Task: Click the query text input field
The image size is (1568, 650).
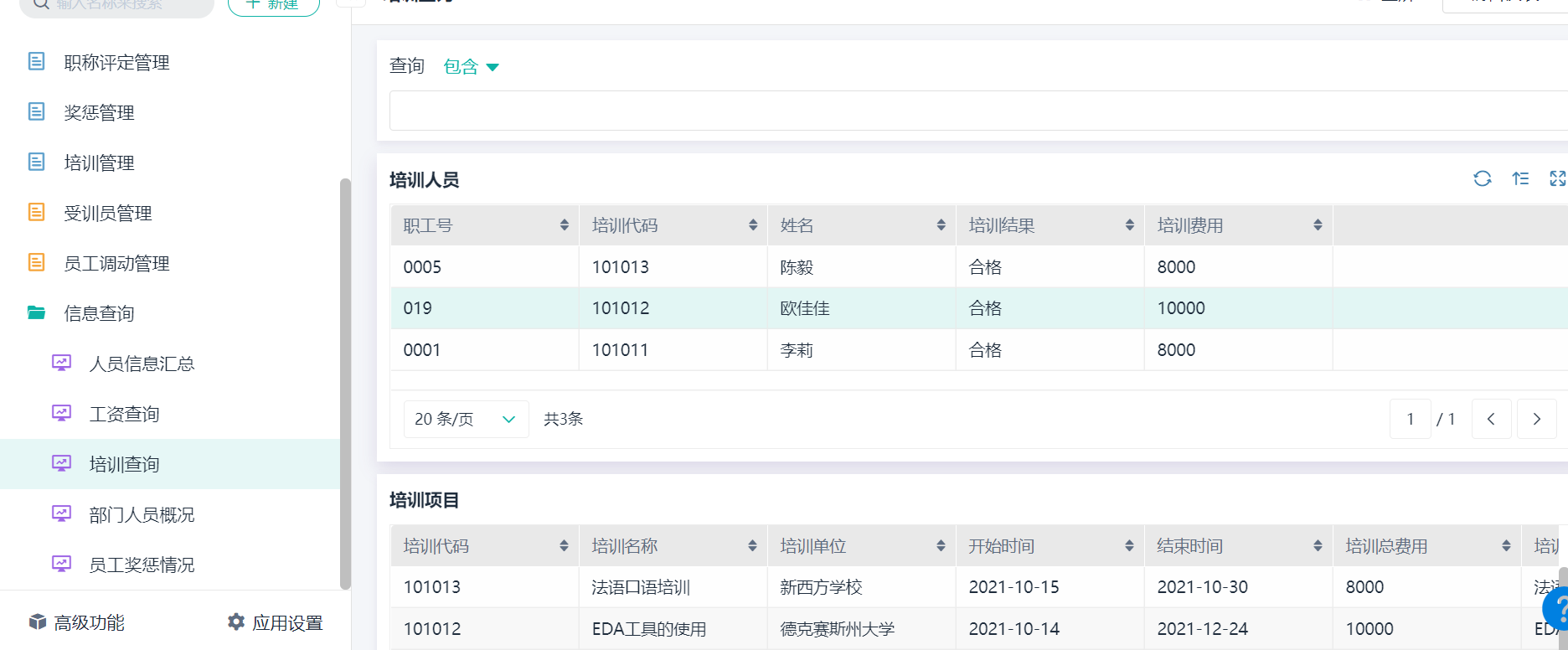Action: pos(972,111)
